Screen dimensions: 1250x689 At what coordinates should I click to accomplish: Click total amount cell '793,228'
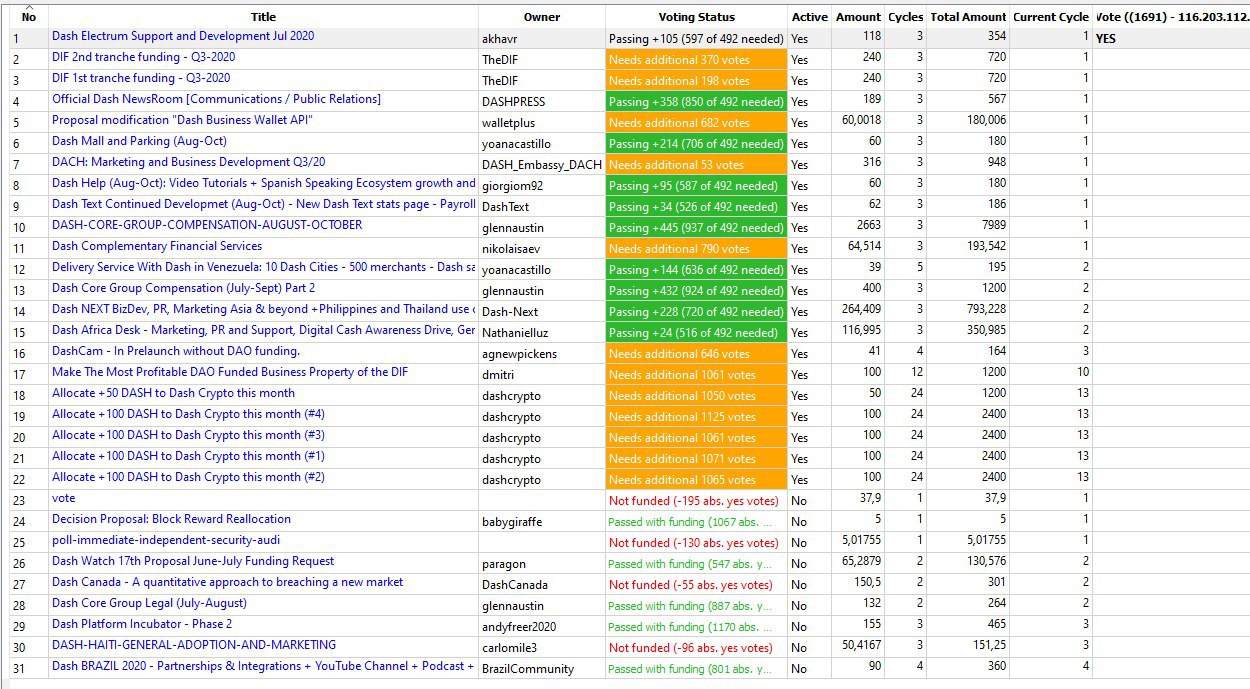968,311
